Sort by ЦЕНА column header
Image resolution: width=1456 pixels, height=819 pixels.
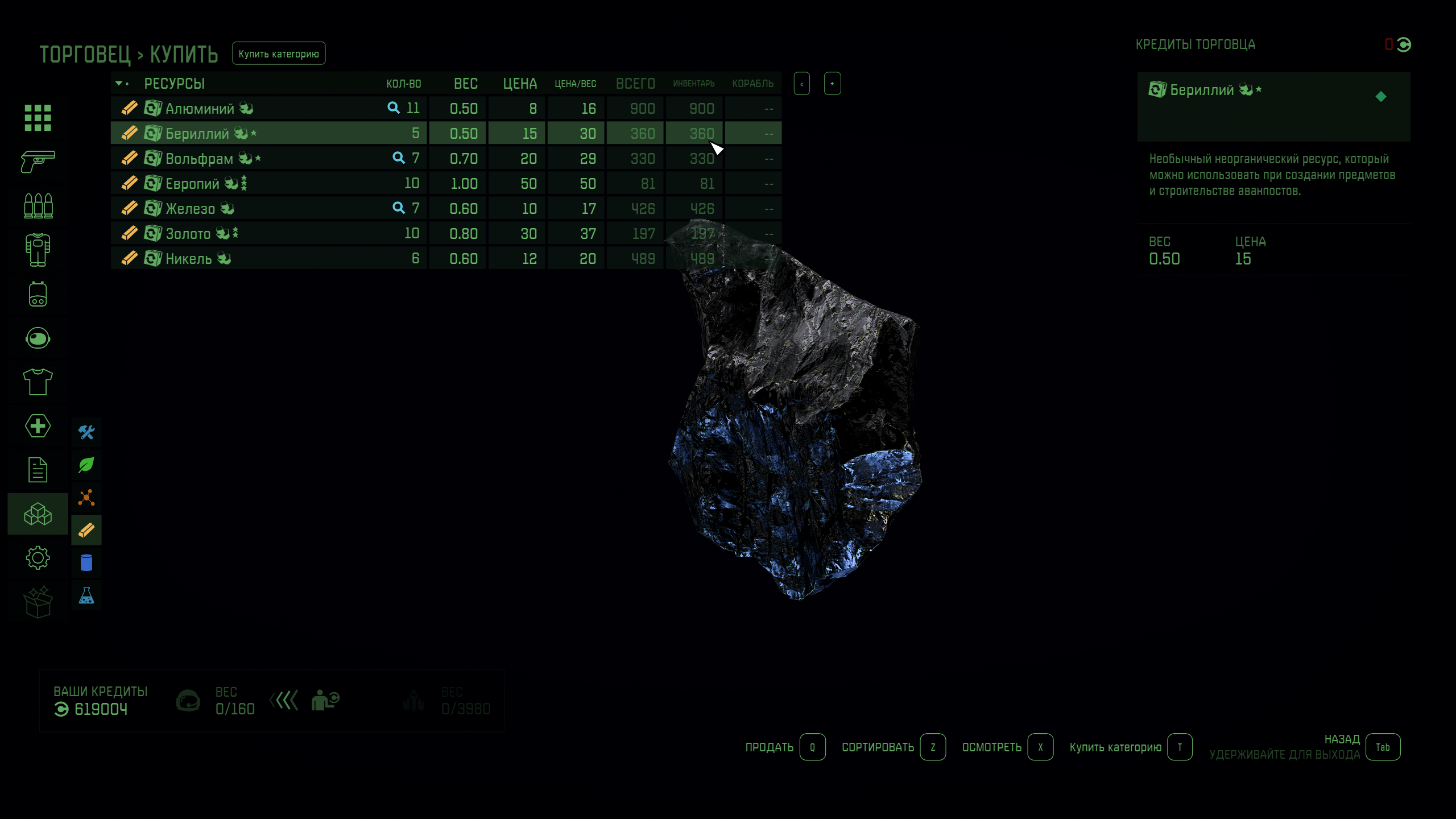(x=519, y=84)
